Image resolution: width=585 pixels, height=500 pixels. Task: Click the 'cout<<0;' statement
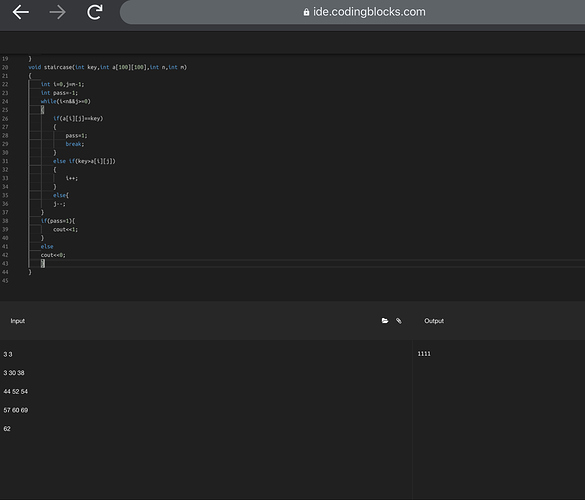53,255
